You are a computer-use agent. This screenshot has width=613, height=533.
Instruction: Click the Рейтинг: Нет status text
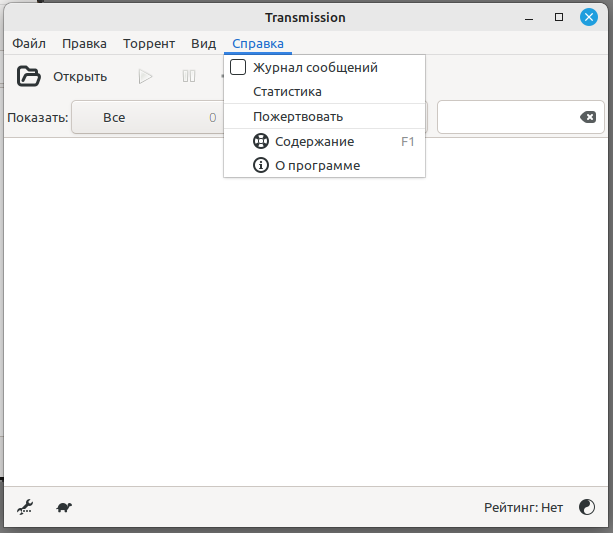point(523,508)
